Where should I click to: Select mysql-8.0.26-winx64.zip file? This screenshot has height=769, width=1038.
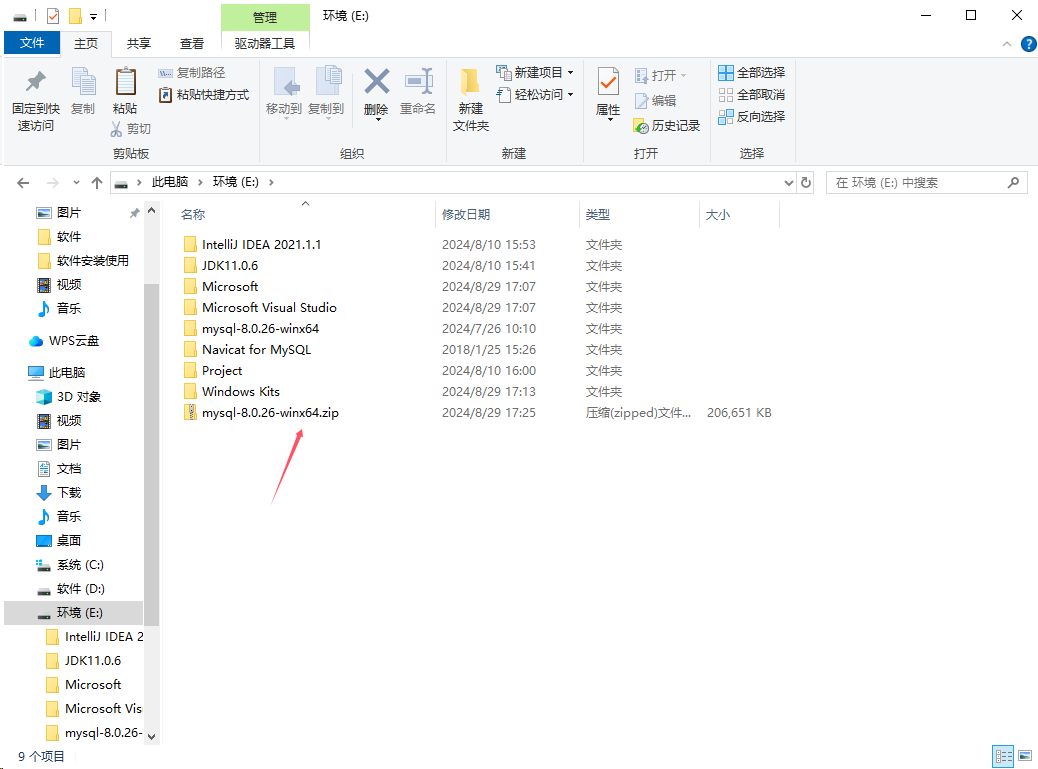pos(270,413)
